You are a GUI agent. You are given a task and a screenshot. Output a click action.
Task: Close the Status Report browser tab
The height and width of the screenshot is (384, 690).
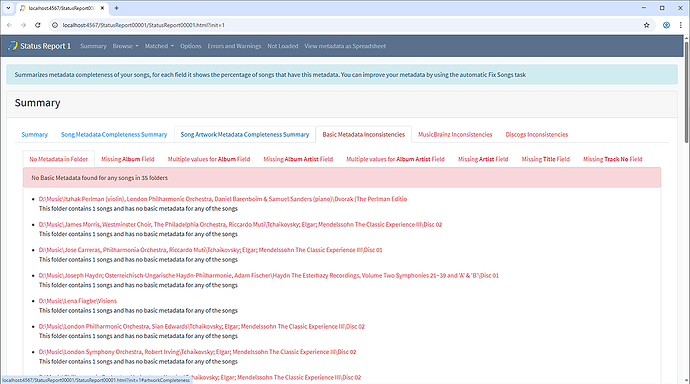[102, 8]
